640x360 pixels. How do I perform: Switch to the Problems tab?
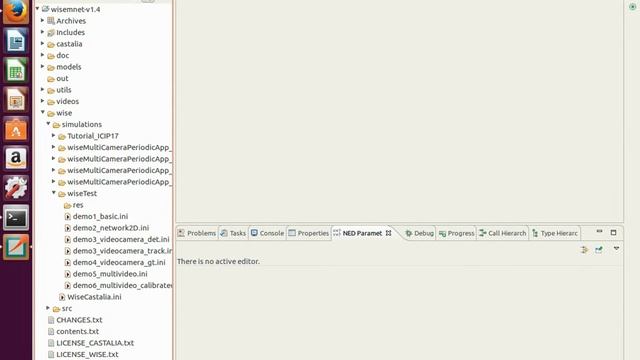tap(197, 233)
